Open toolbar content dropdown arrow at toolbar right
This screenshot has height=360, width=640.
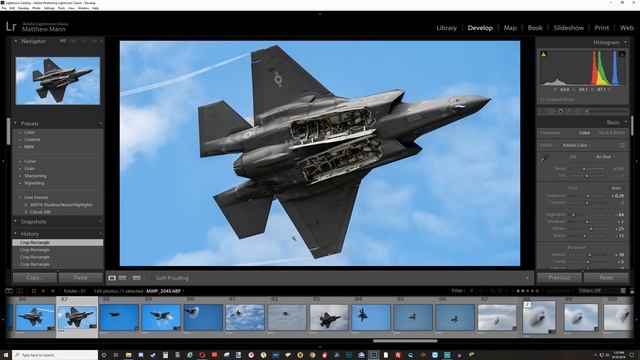(527, 278)
